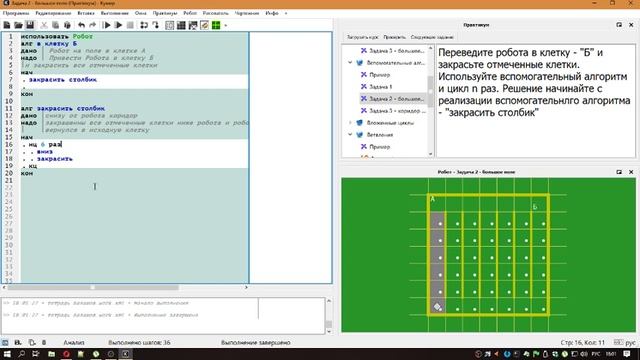Screen dimensions: 640x360
Task: Click the line 18 закрасить command
Action: tap(55, 159)
